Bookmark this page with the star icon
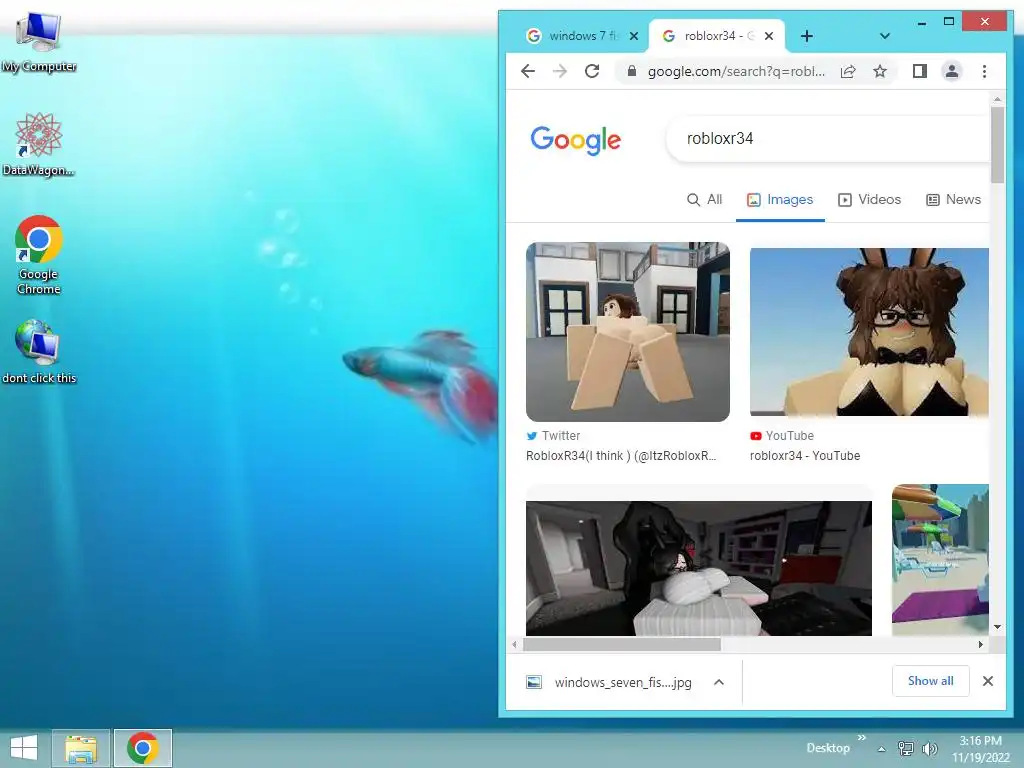This screenshot has width=1024, height=768. click(x=880, y=71)
